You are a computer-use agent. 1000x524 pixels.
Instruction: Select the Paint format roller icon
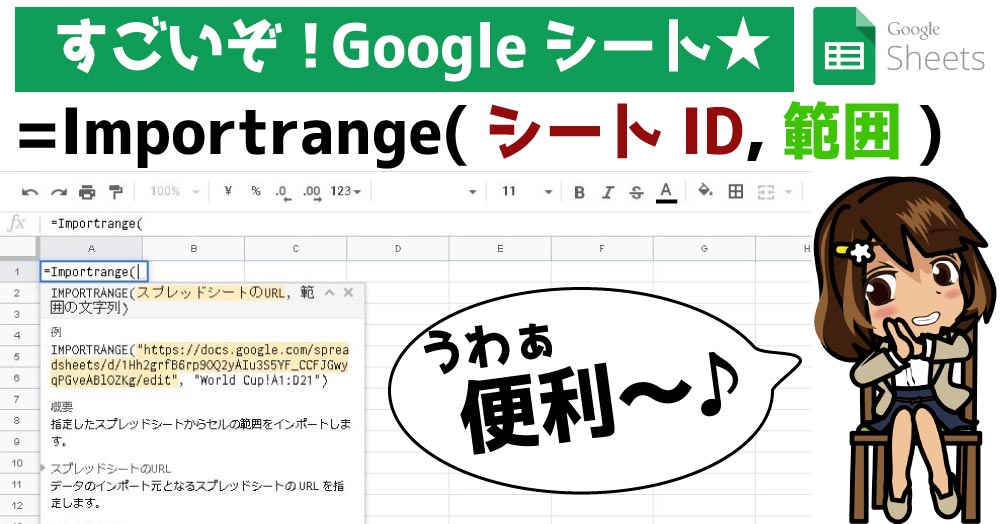pyautogui.click(x=115, y=191)
